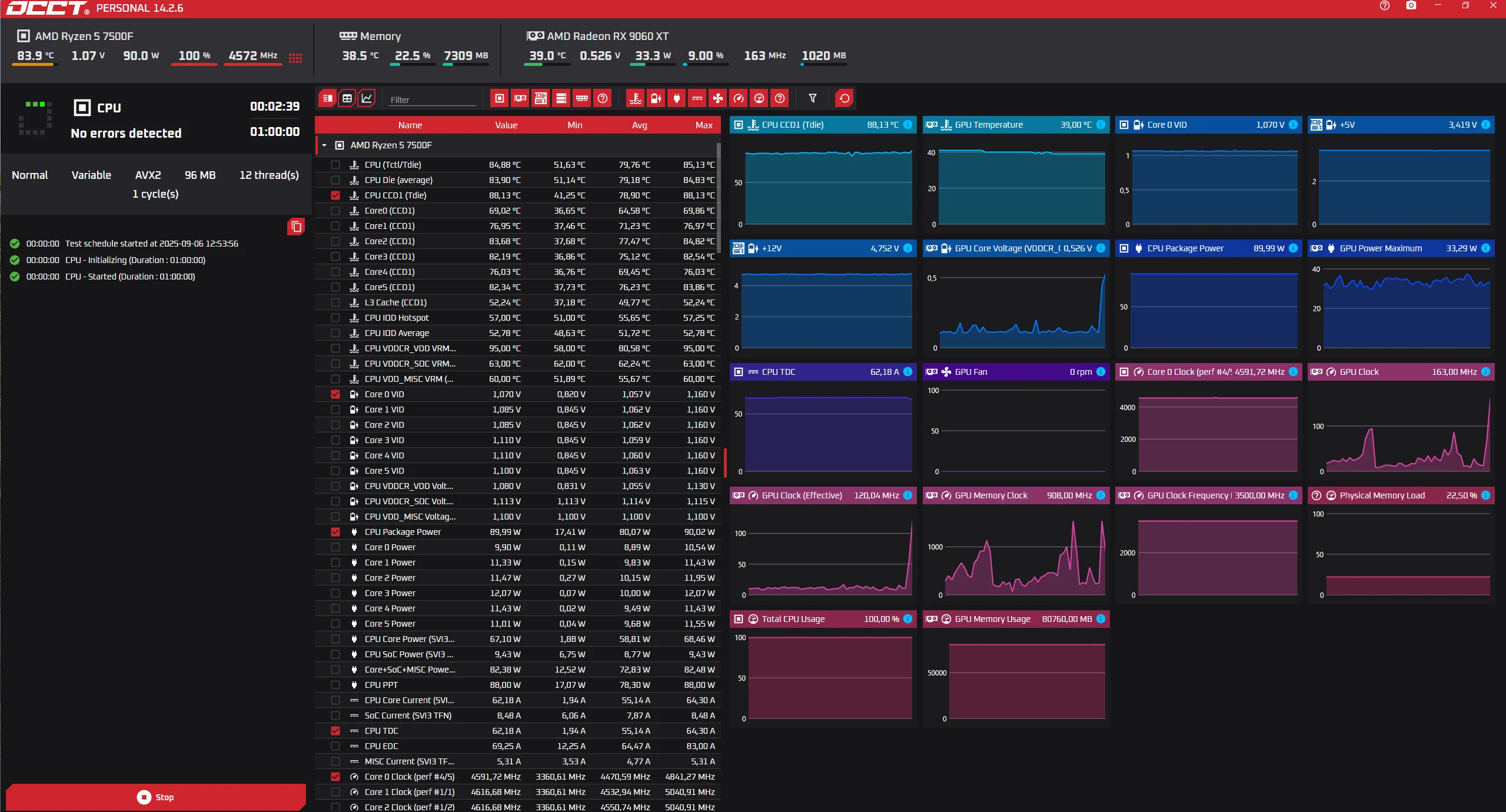Uncheck the CPU CCD1 (Tdie) checkbox
This screenshot has height=812, width=1506.
click(335, 195)
